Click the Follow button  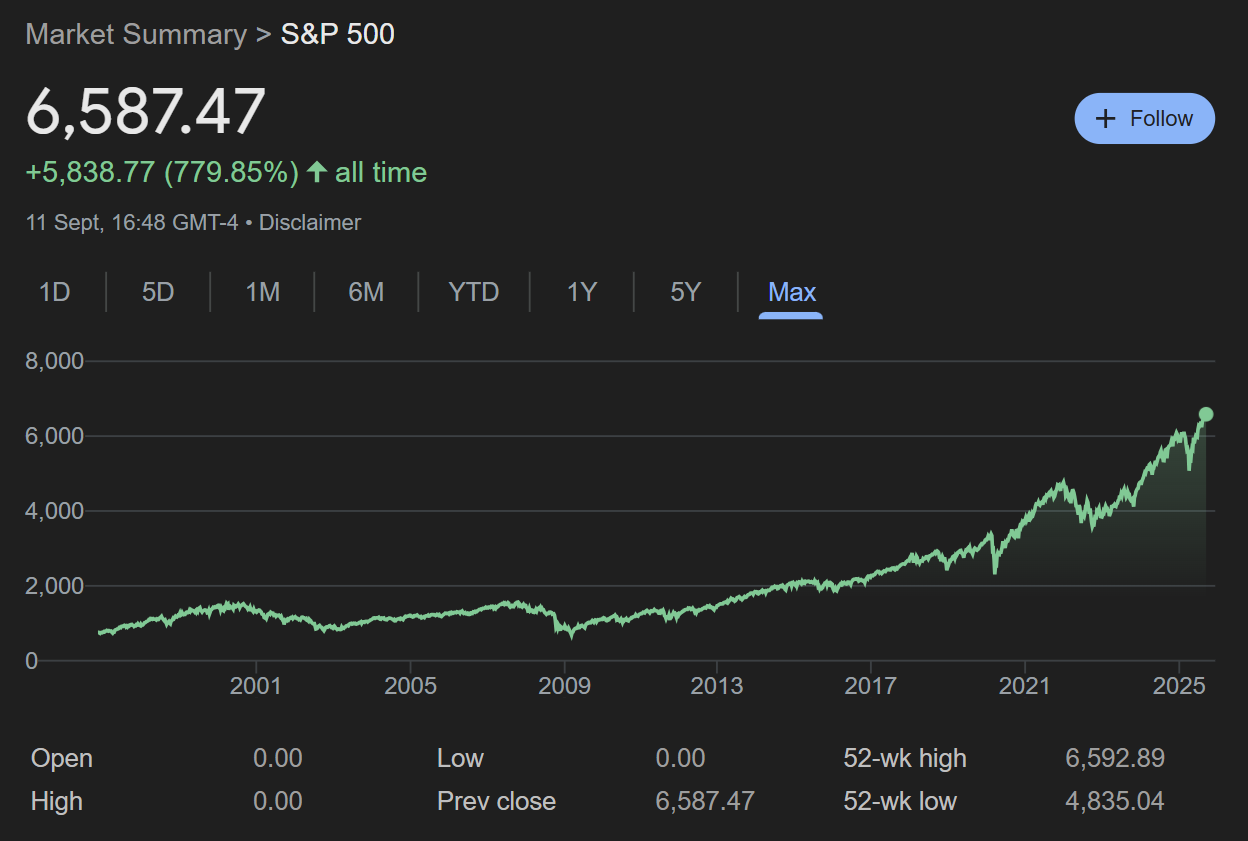(1144, 118)
